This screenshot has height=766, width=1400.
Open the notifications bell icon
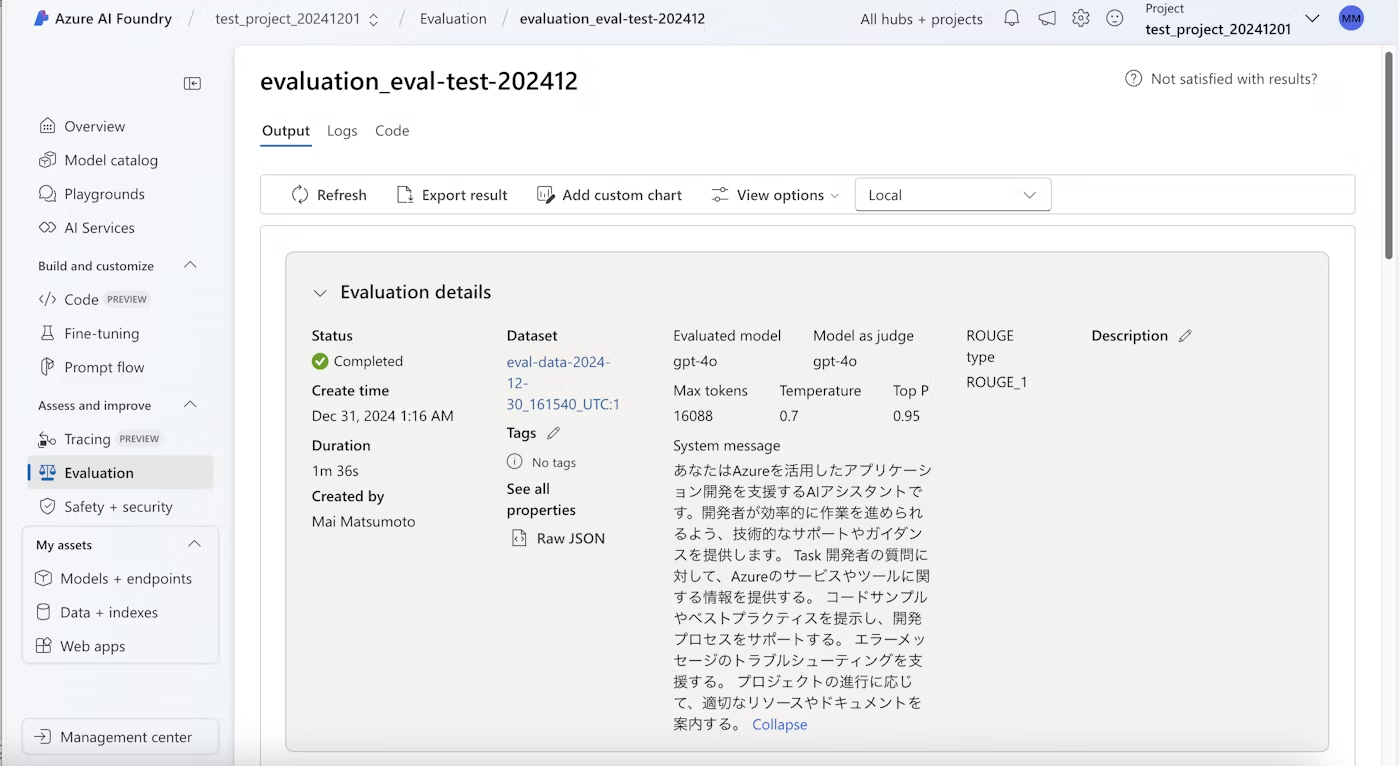[1012, 18]
